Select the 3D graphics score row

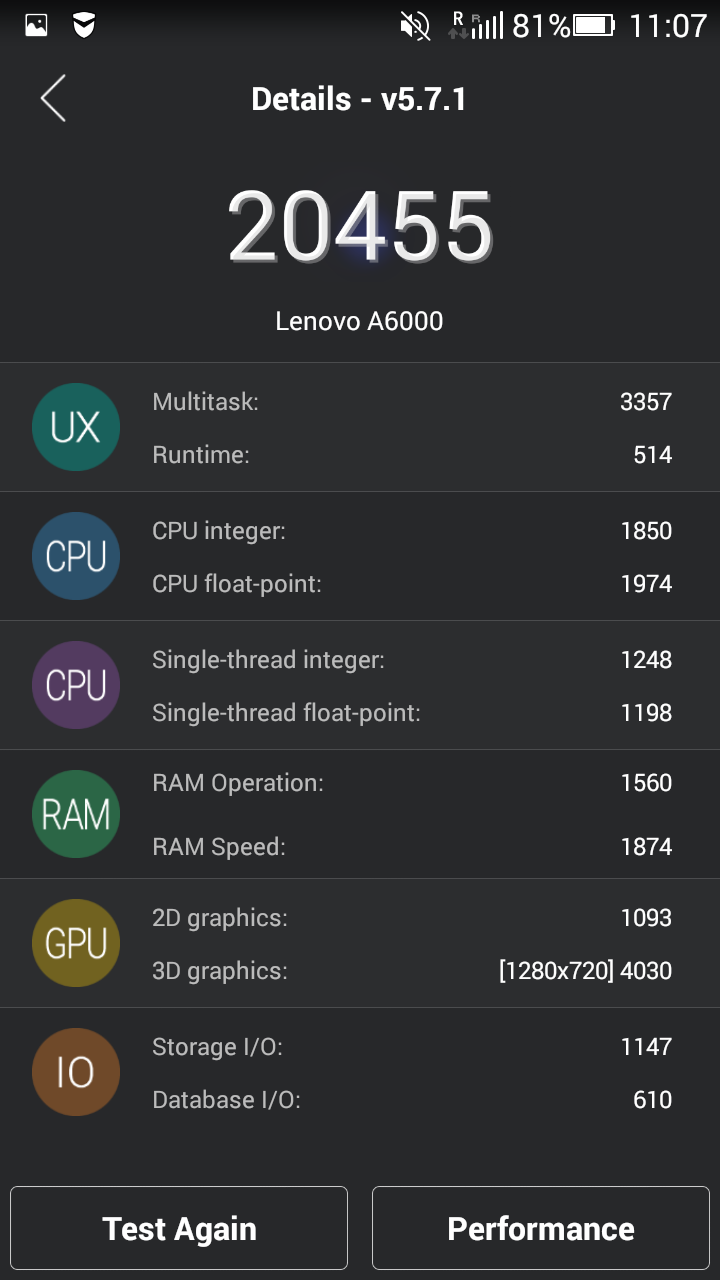411,971
